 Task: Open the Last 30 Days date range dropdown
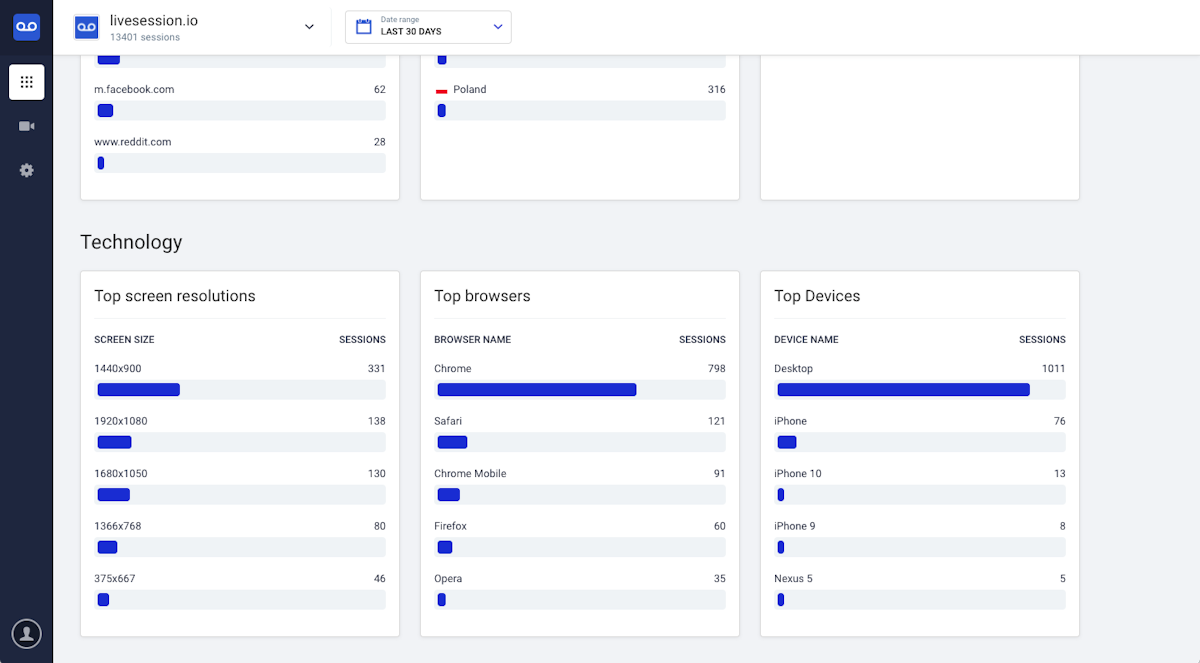(x=428, y=27)
